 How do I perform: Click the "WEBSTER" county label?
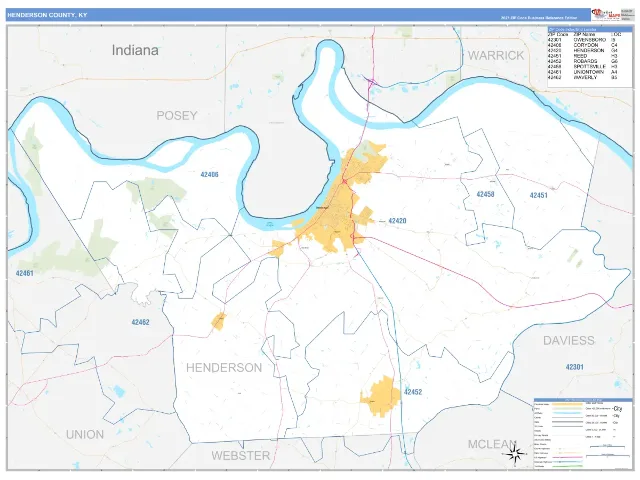tap(241, 456)
